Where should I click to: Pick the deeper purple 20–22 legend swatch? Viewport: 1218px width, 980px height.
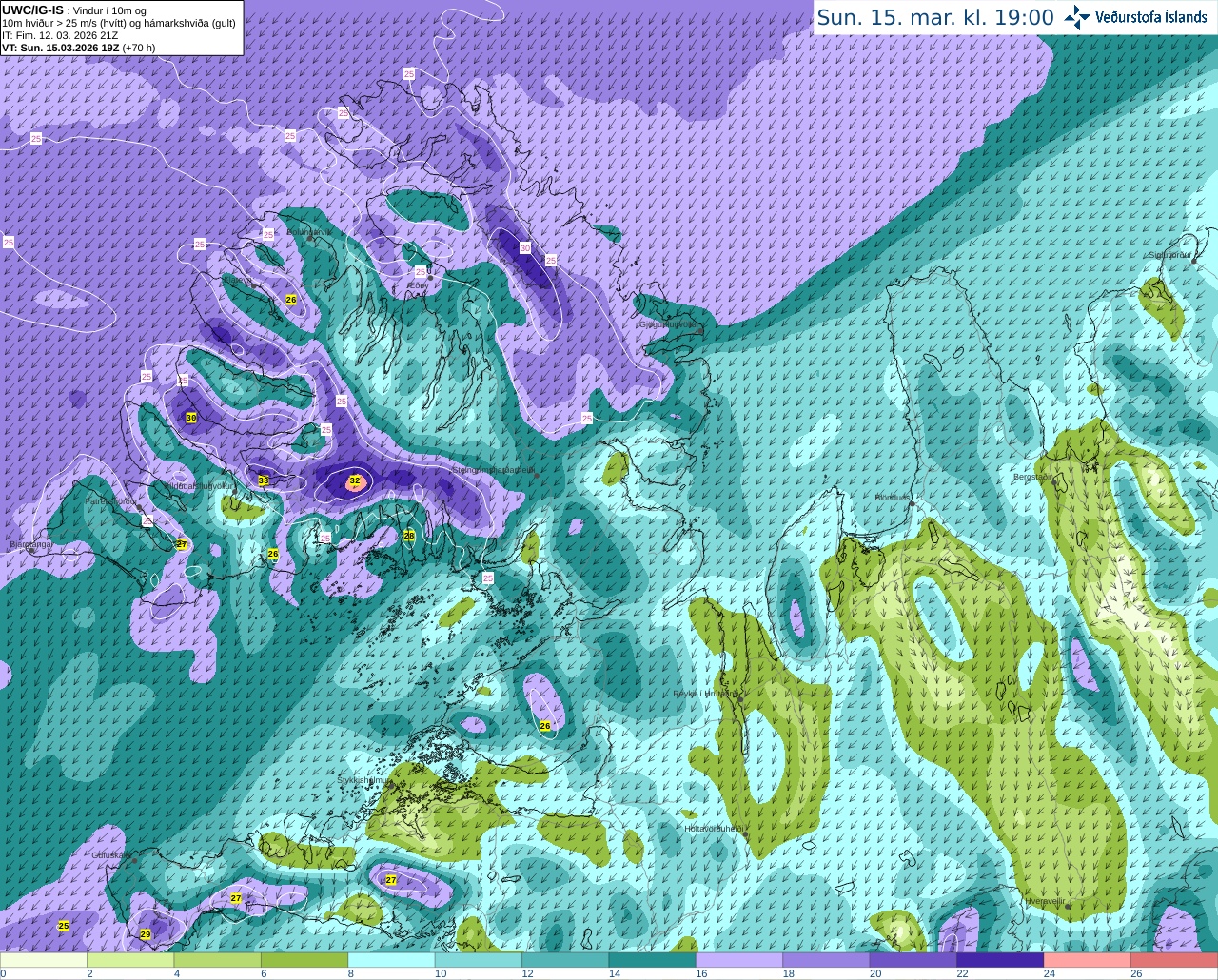click(x=914, y=960)
